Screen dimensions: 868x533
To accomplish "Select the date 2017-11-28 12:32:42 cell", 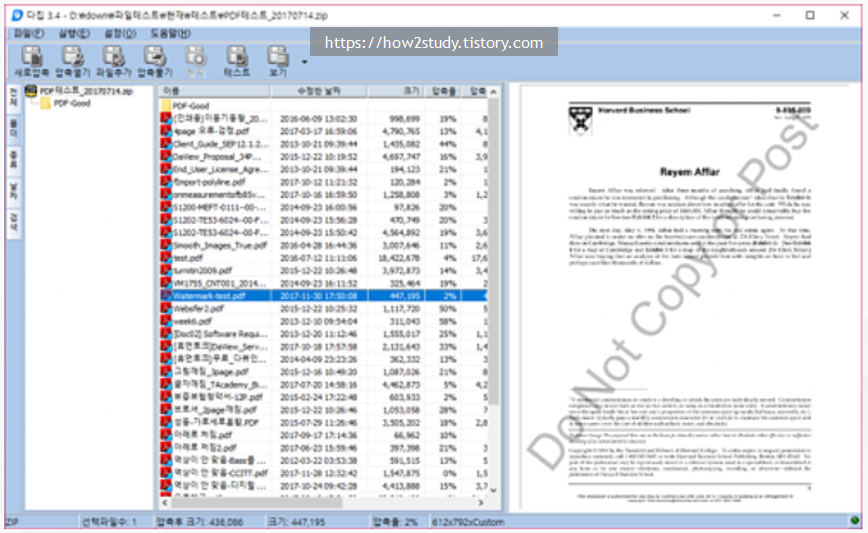I will click(318, 473).
